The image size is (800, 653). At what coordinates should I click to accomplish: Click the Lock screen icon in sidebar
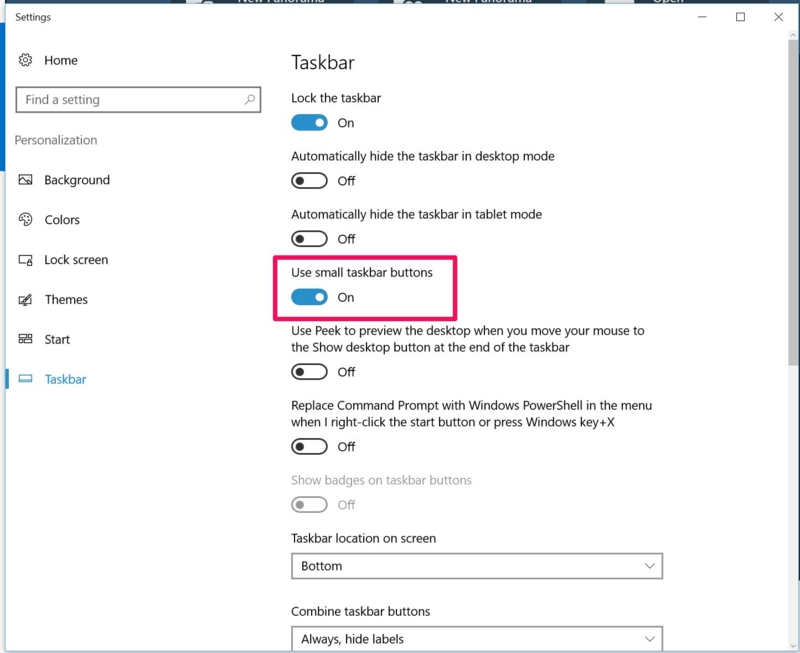(26, 260)
